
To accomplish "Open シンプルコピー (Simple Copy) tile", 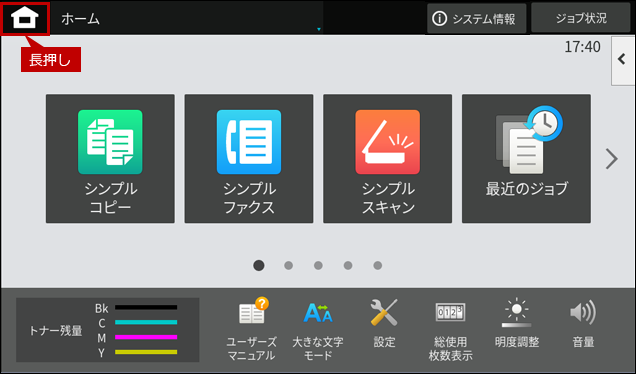I will click(110, 159).
